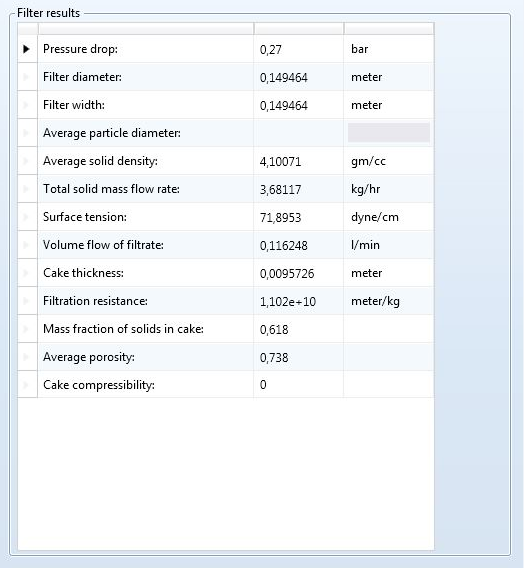Click the Filter width value 0,149464
This screenshot has width=524, height=568.
click(284, 105)
